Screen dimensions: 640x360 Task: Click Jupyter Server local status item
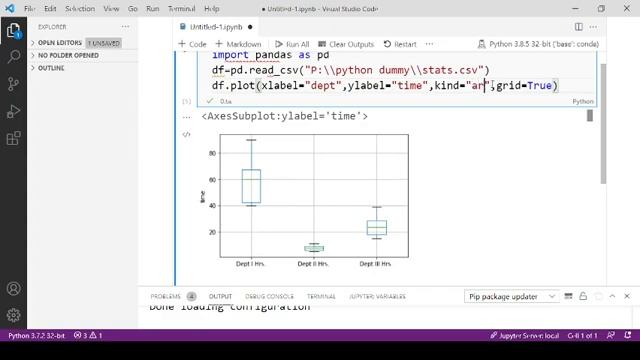pos(524,336)
